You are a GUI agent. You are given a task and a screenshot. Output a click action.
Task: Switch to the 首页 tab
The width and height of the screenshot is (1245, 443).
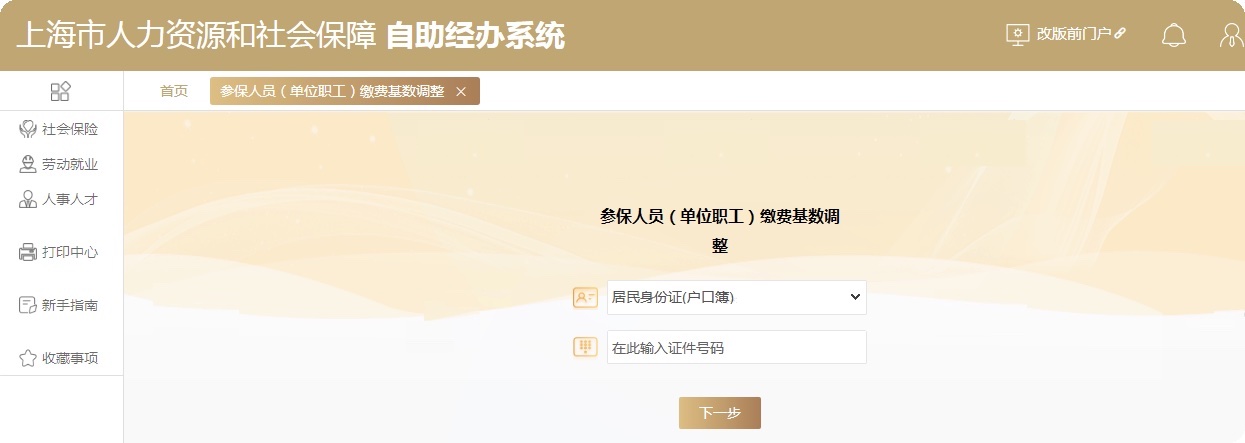point(174,91)
